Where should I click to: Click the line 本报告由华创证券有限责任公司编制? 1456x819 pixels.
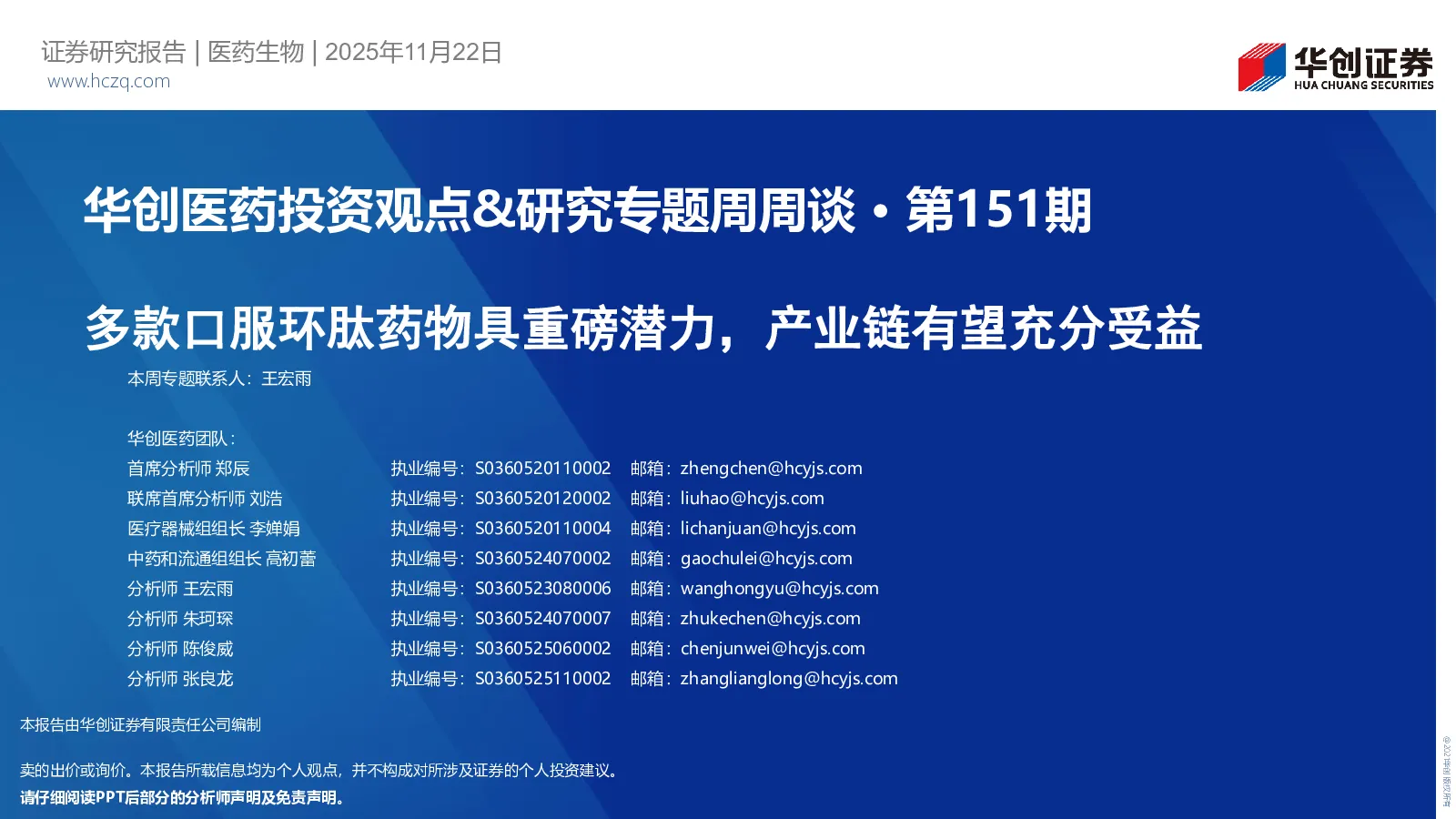(140, 724)
